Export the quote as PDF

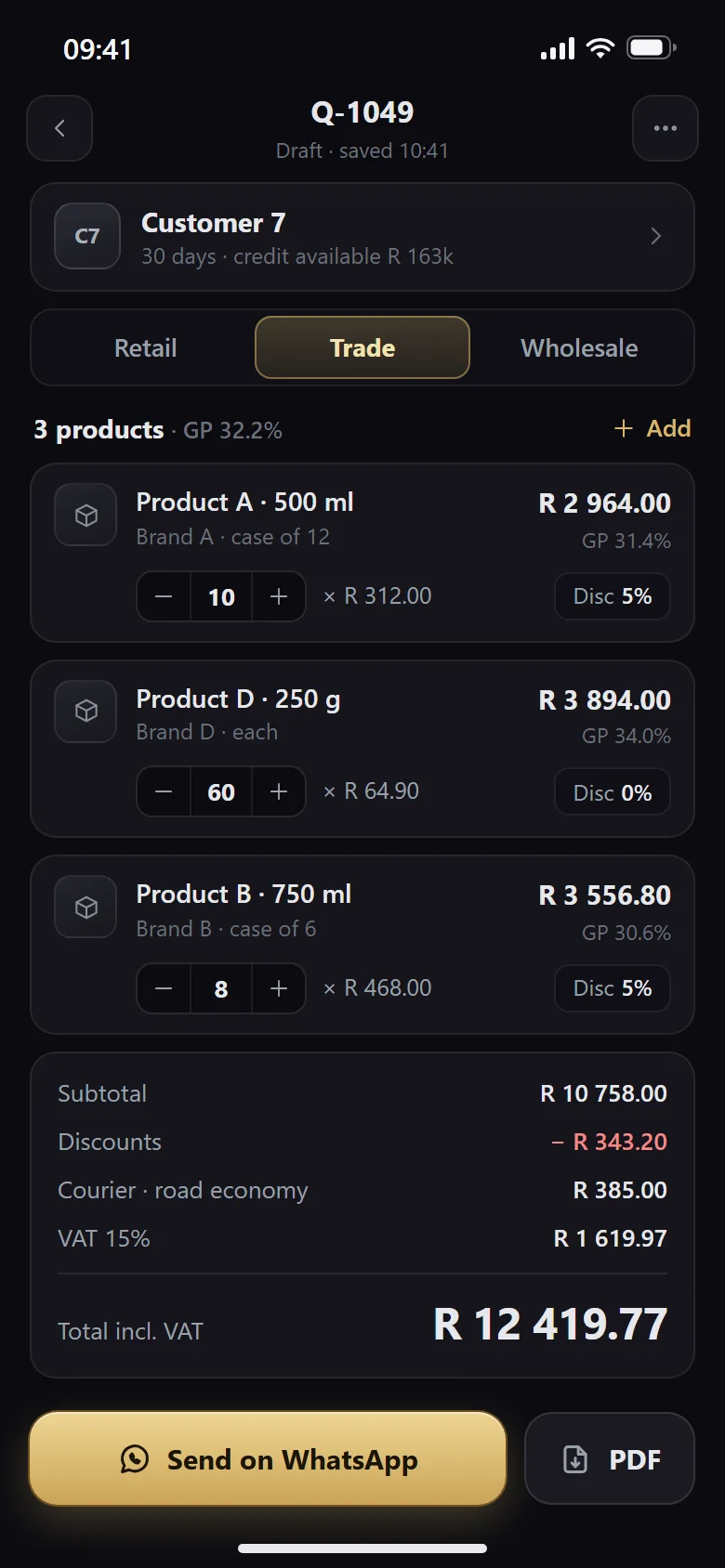click(610, 1458)
